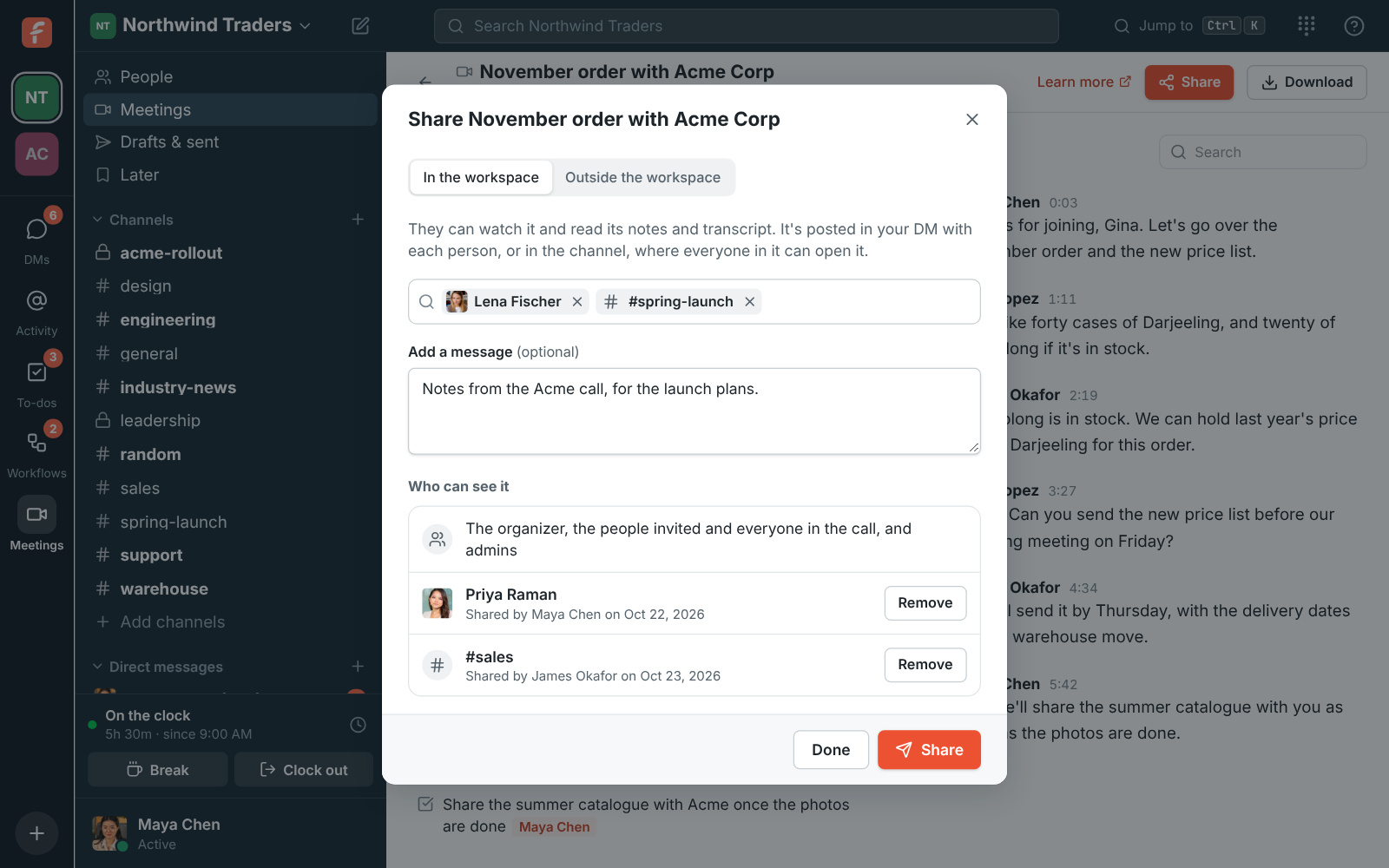Image resolution: width=1389 pixels, height=868 pixels.
Task: Switch to the AC workspace avatar
Action: 36,154
